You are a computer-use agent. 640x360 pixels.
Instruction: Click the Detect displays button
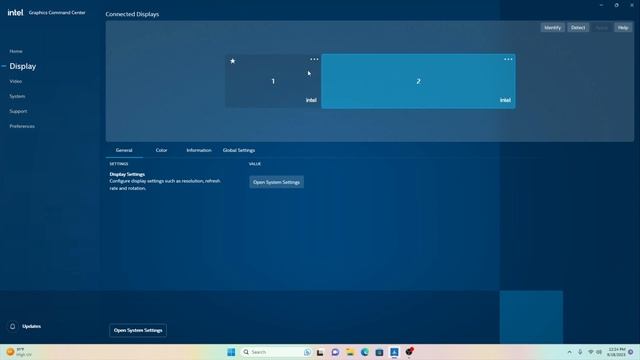point(578,27)
